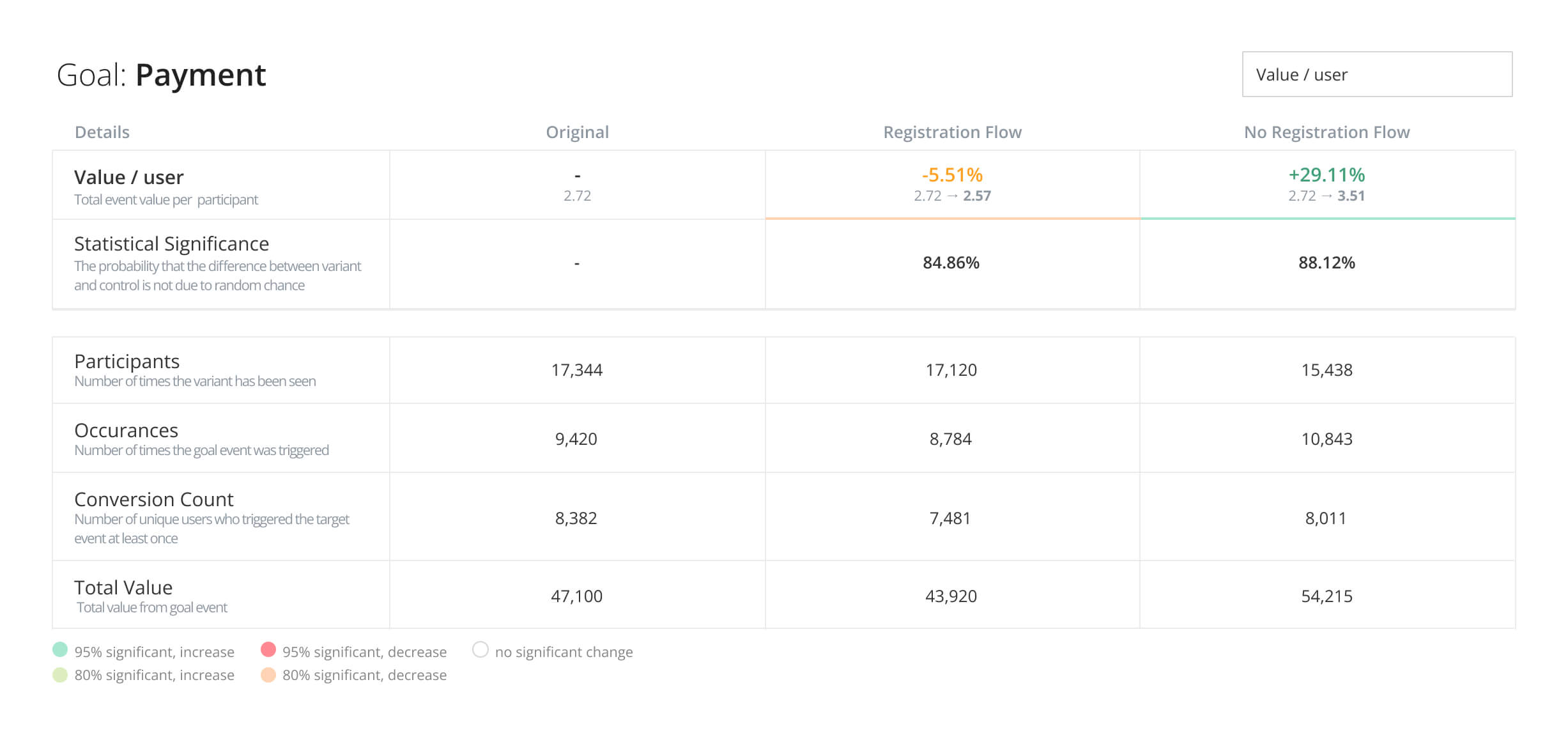Click the orange underline below -5.51%
Screen dimensions: 1568x735
[x=951, y=218]
